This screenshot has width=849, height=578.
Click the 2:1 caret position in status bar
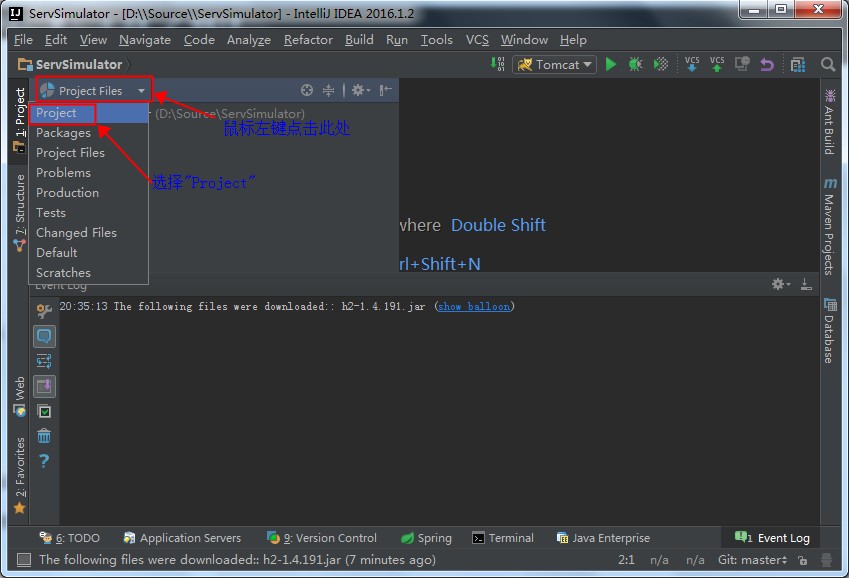(626, 560)
